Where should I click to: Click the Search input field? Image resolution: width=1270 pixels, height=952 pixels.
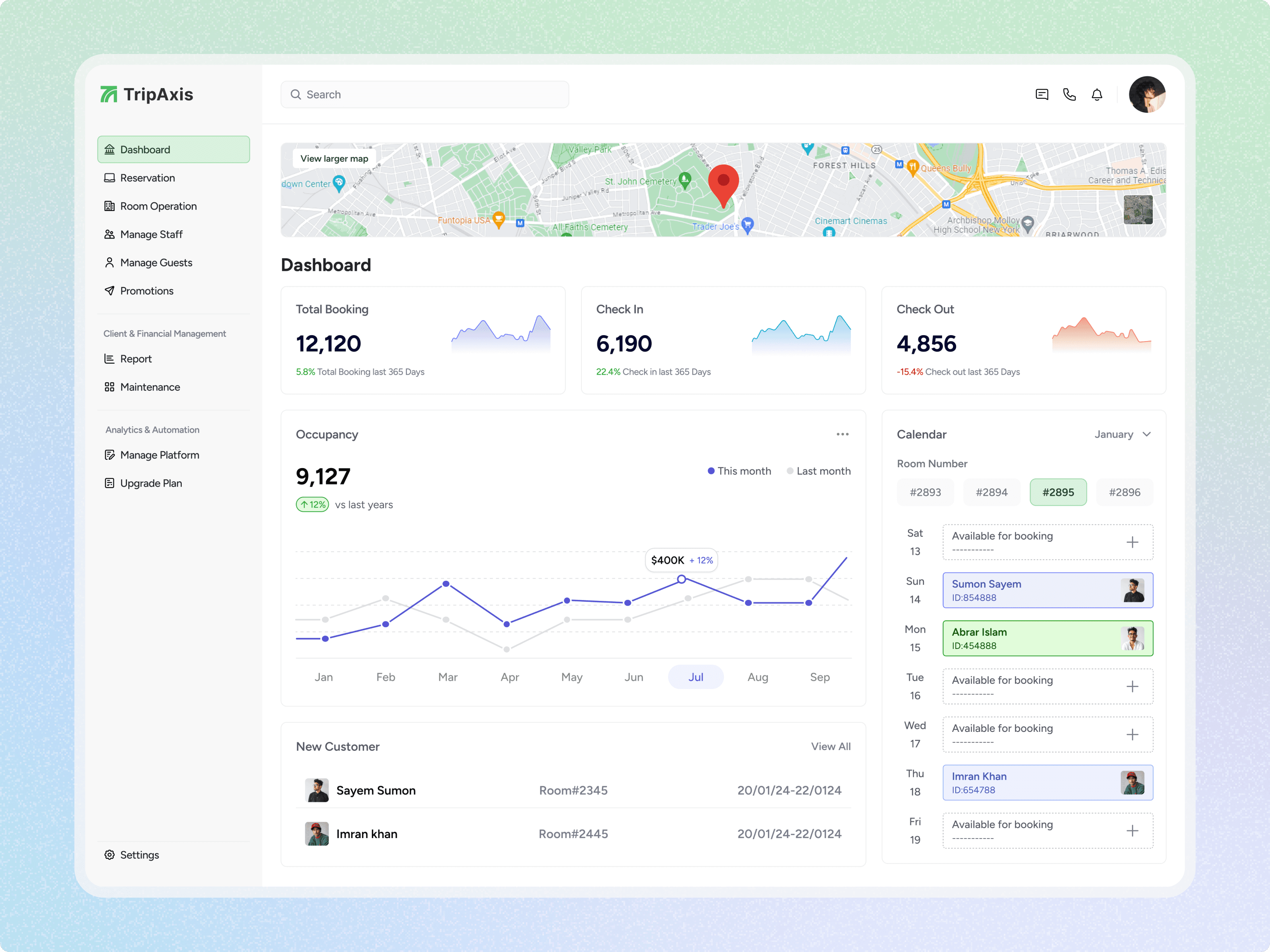tap(425, 95)
